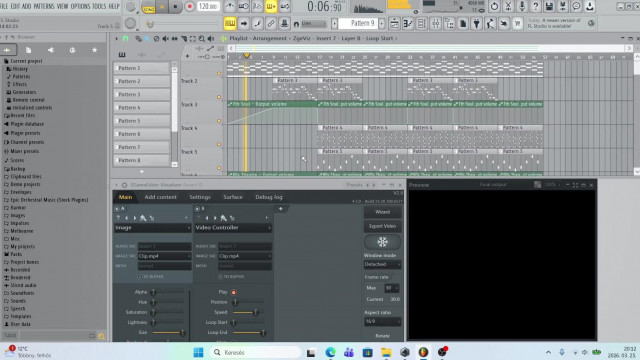
Task: Select Pattern 8 in pattern picker
Action: coord(141,160)
